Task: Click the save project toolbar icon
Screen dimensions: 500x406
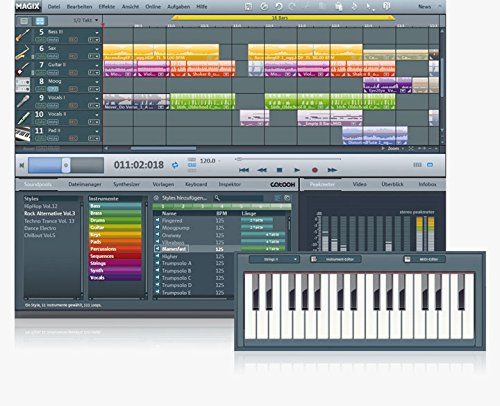Action: point(248,6)
